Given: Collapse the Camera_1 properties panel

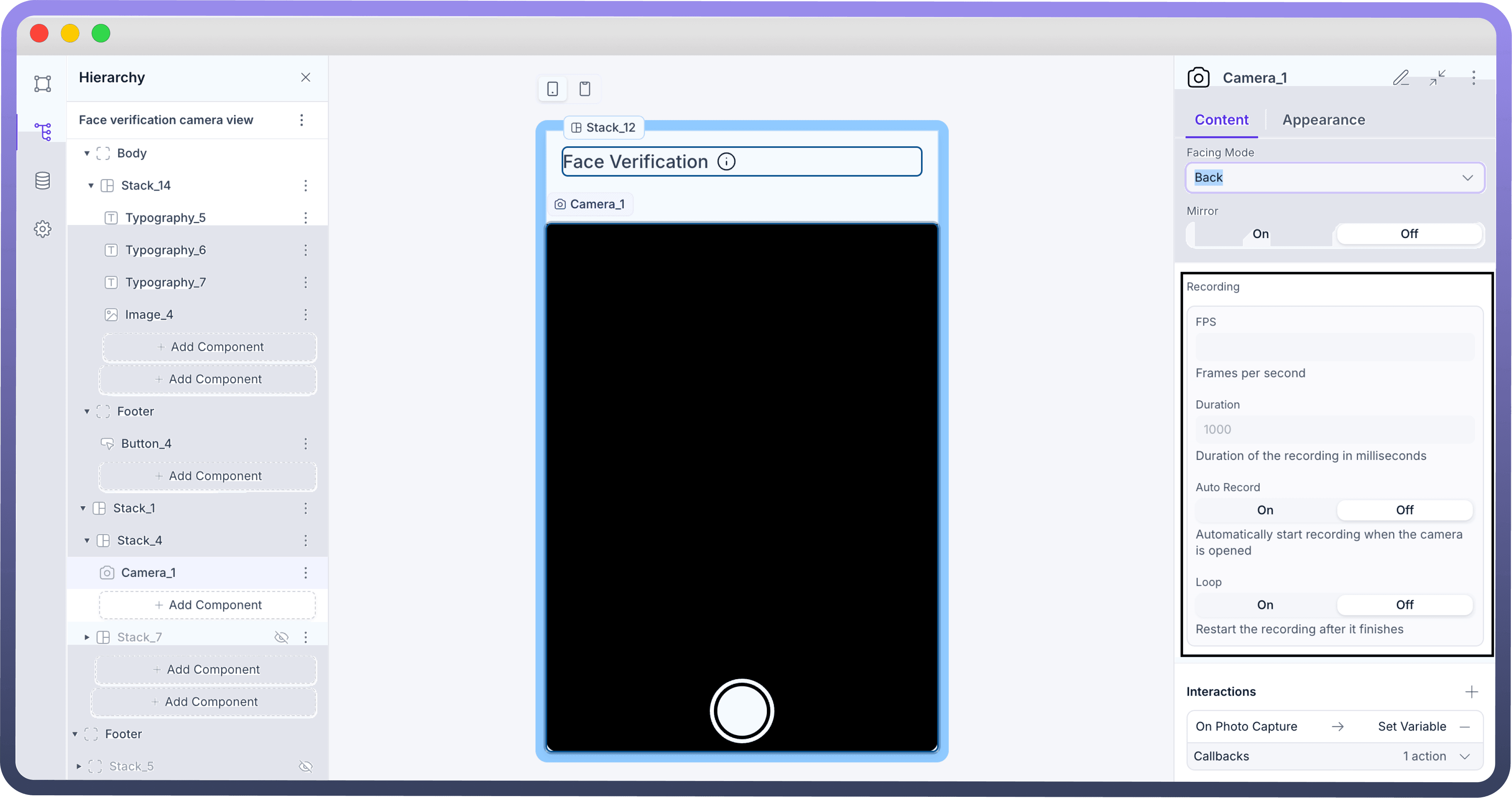Looking at the screenshot, I should click(x=1437, y=78).
